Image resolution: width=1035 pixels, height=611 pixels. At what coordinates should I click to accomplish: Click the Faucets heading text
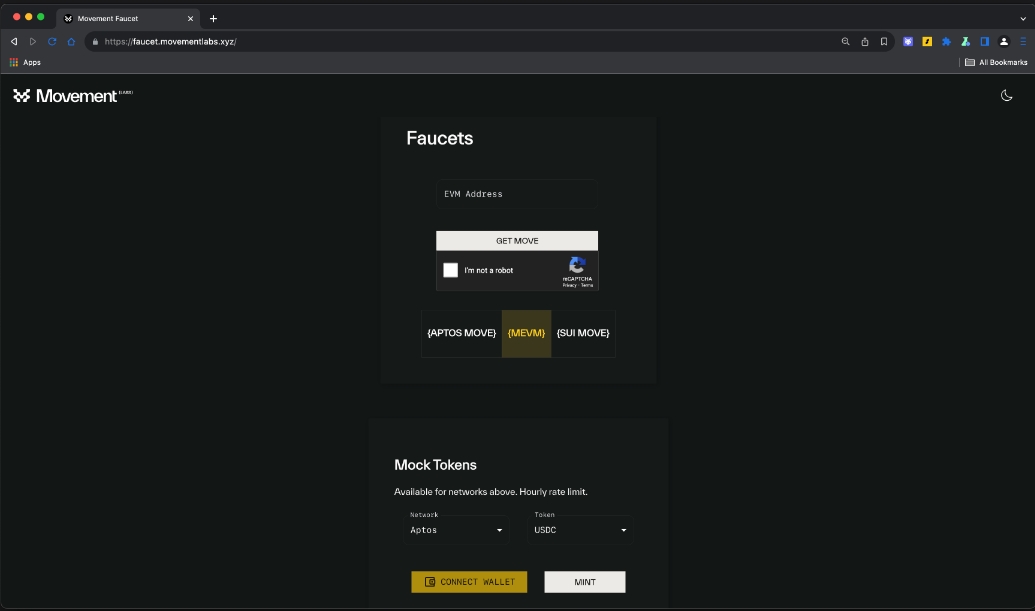[x=440, y=139]
